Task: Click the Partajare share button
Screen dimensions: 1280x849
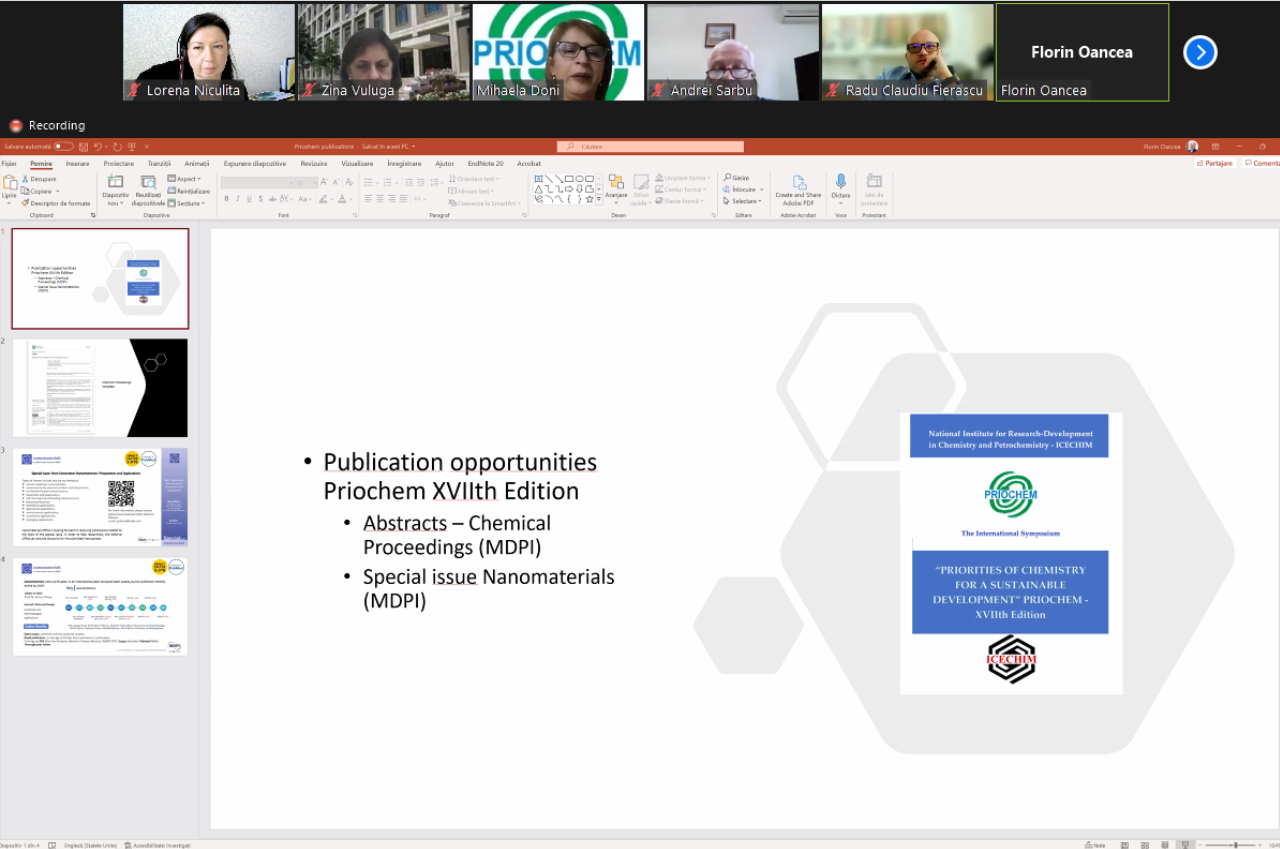Action: (x=1215, y=163)
